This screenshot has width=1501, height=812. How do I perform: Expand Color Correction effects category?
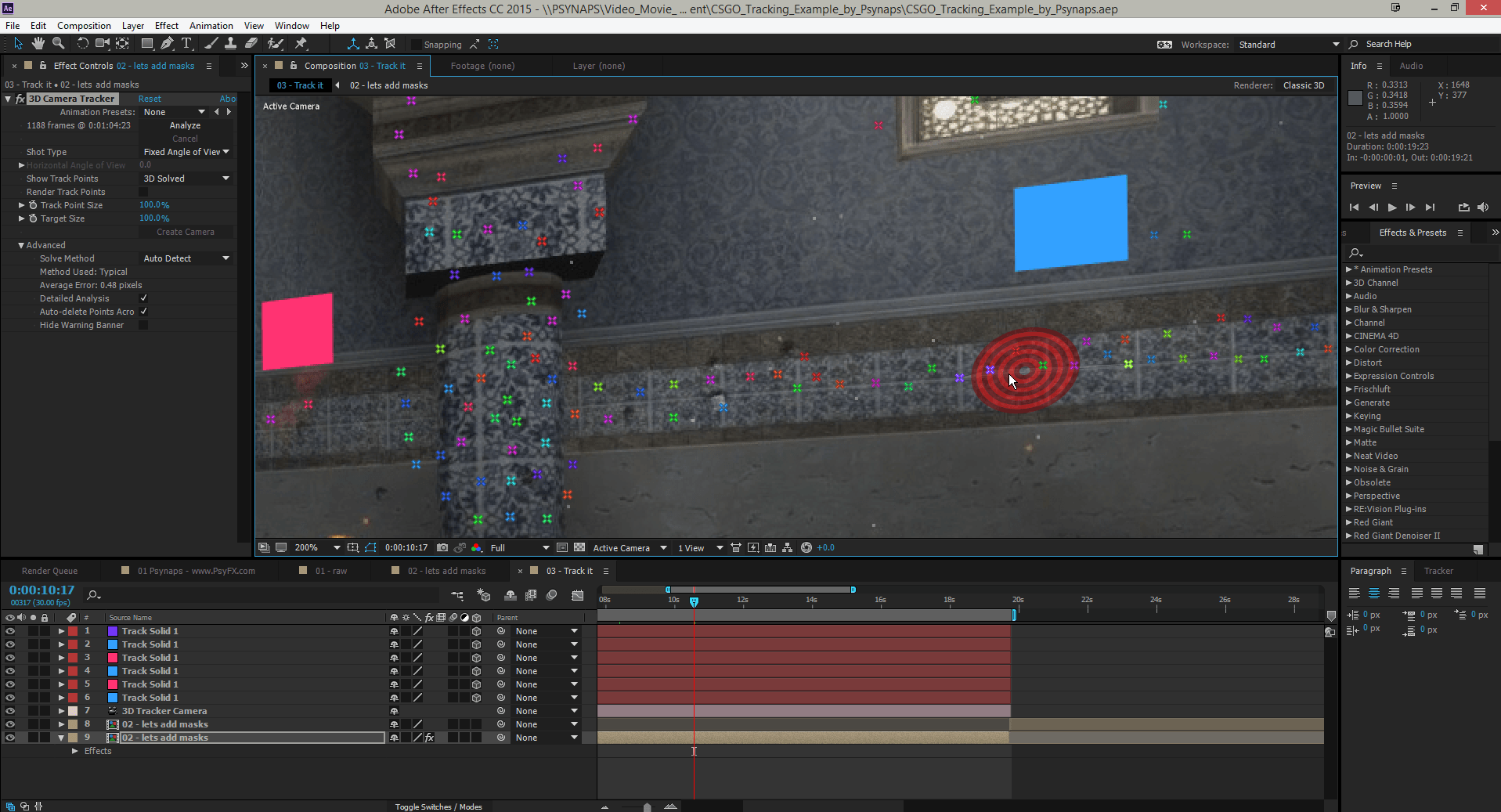(1349, 349)
